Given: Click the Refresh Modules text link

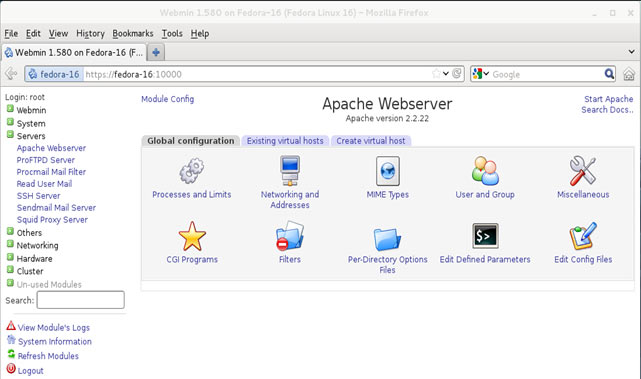Looking at the screenshot, I should [48, 356].
